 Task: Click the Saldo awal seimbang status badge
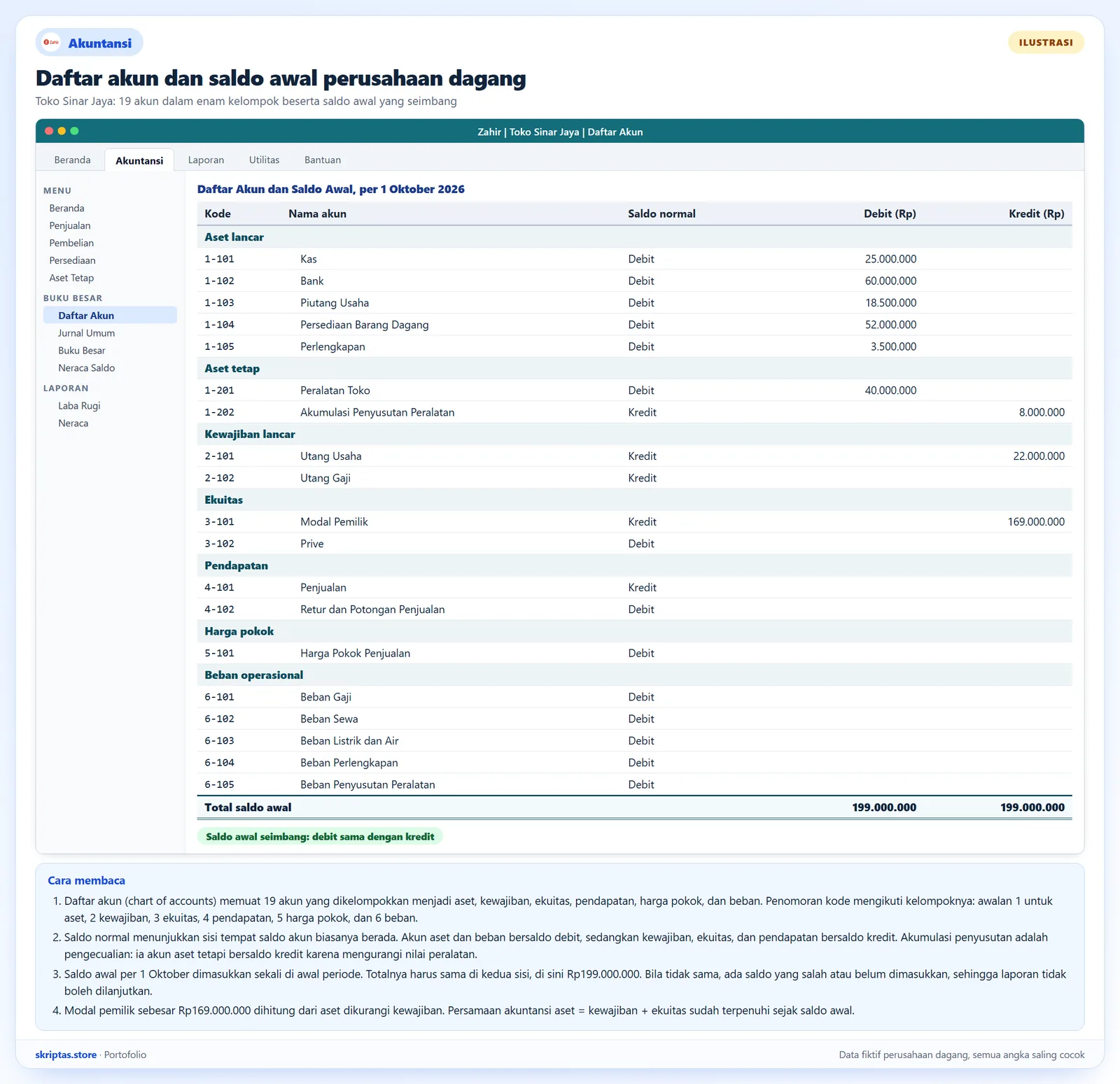[320, 837]
